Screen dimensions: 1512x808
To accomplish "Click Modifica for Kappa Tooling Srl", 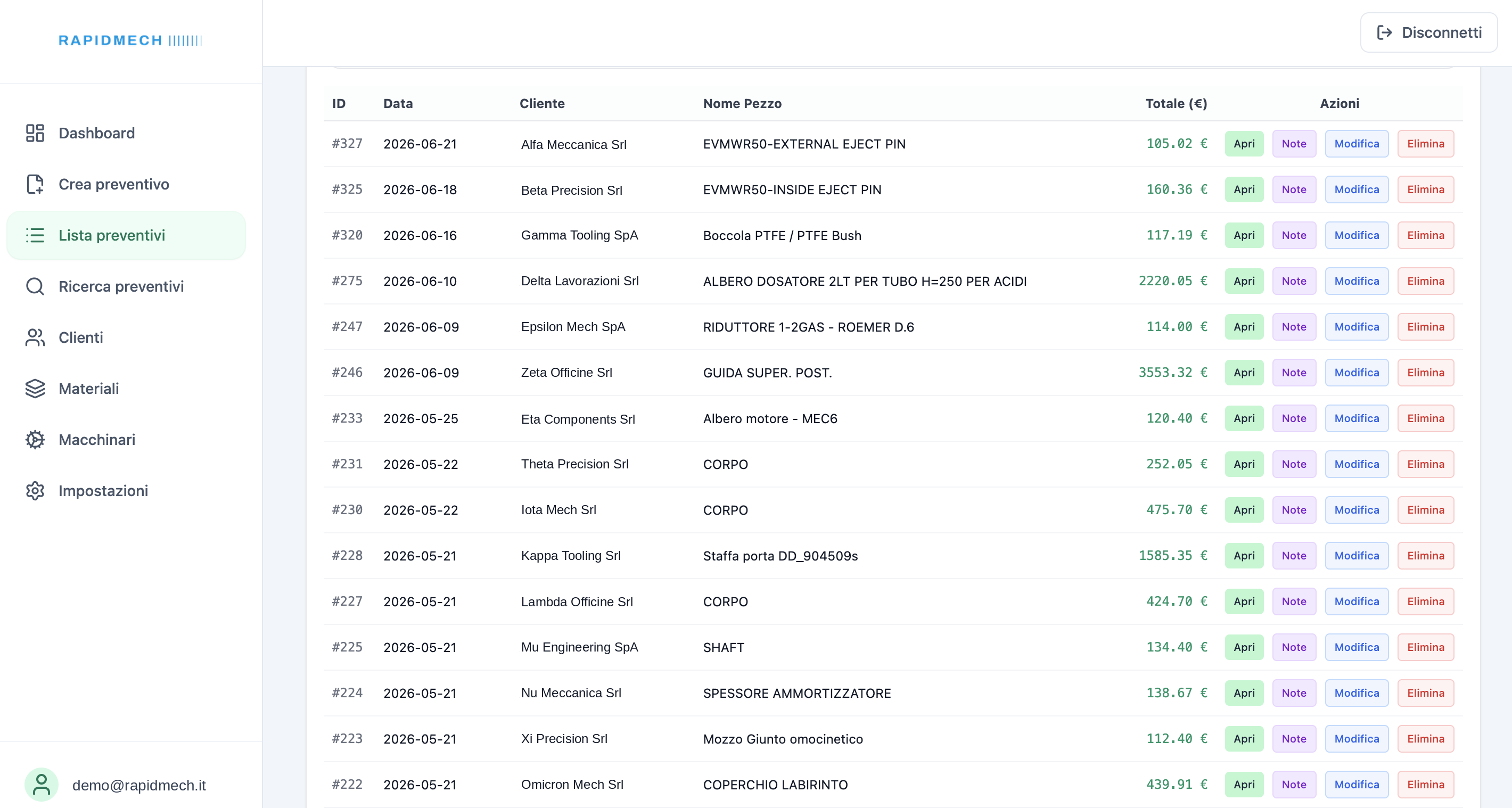I will [x=1357, y=556].
